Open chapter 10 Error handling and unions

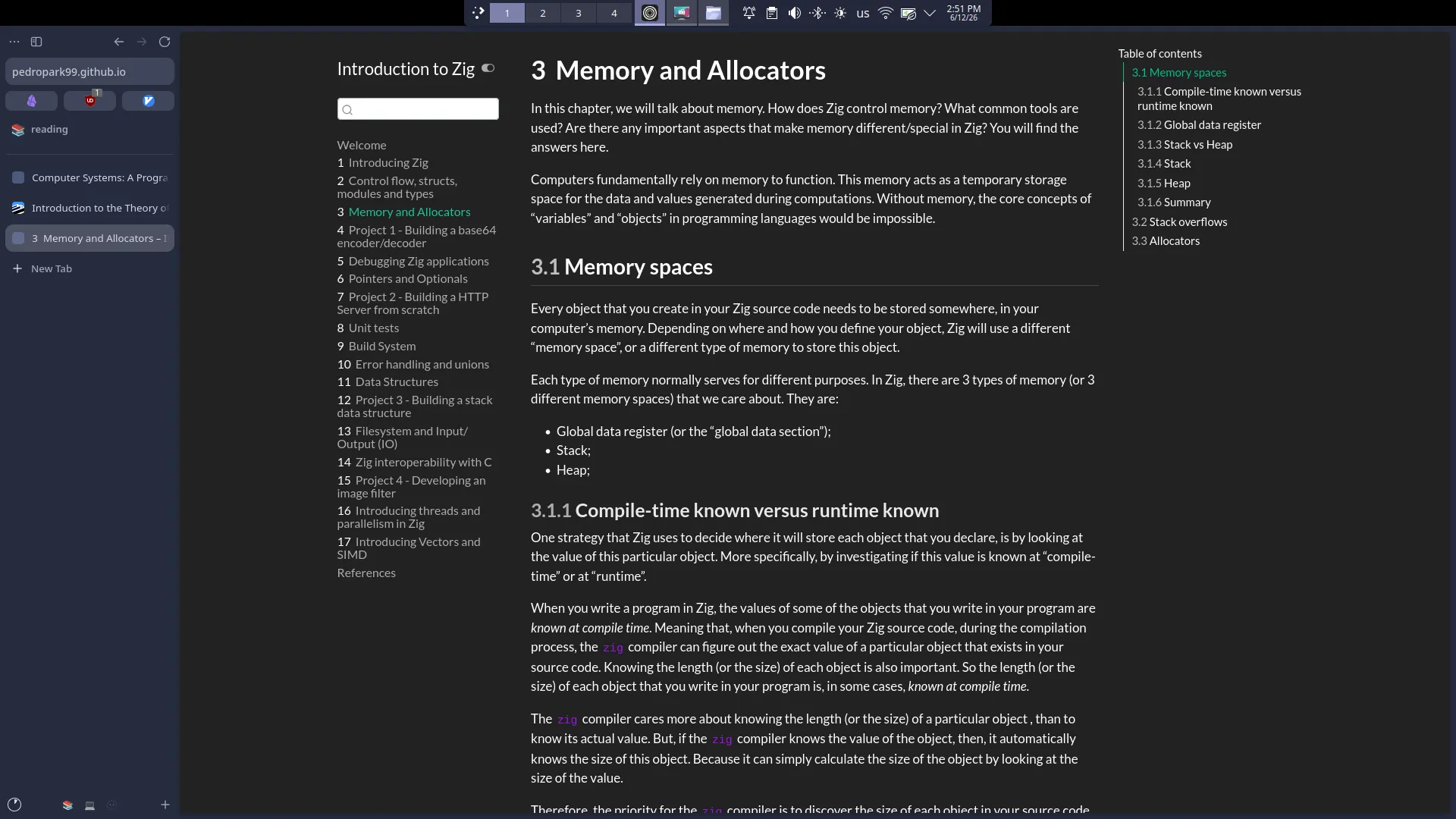[x=413, y=365]
